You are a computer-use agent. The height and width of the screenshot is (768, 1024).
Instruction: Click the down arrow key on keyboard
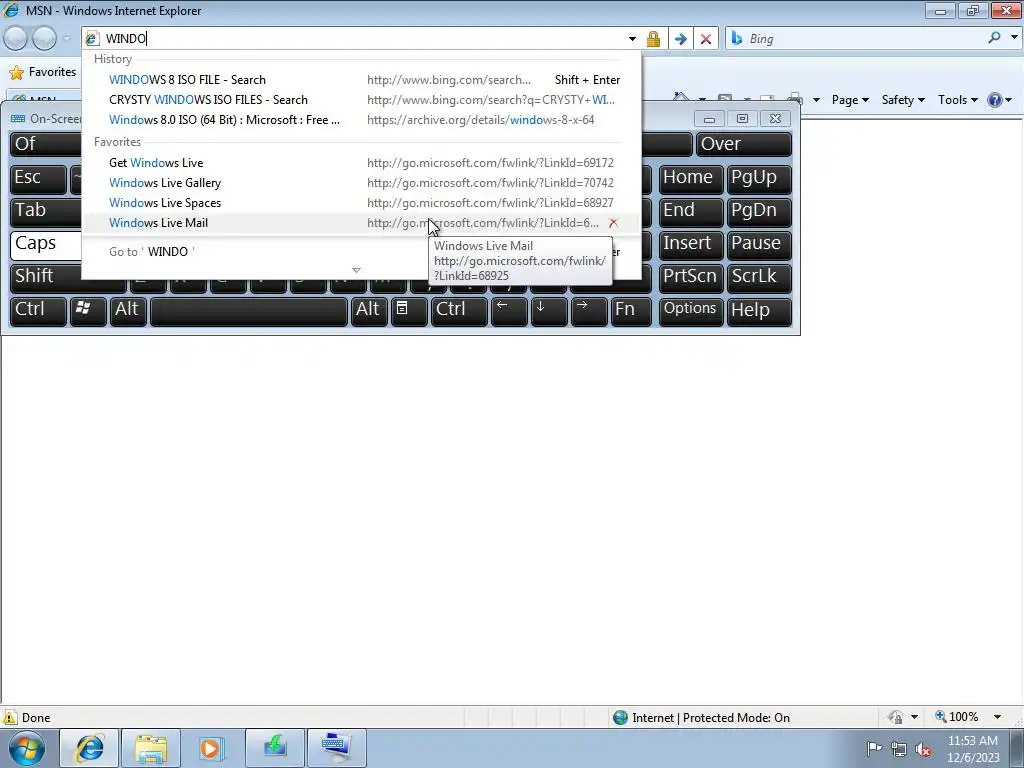tap(548, 310)
